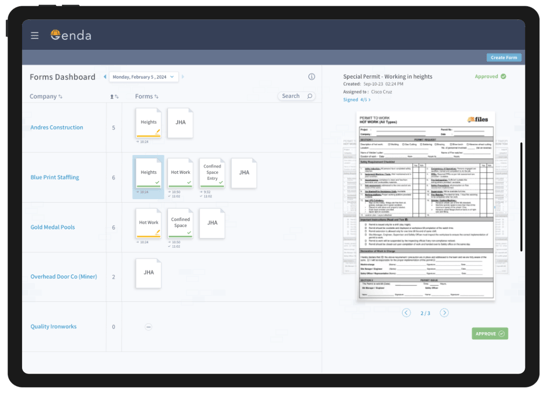The image size is (550, 395).
Task: Open the date picker dropdown
Action: click(x=143, y=77)
